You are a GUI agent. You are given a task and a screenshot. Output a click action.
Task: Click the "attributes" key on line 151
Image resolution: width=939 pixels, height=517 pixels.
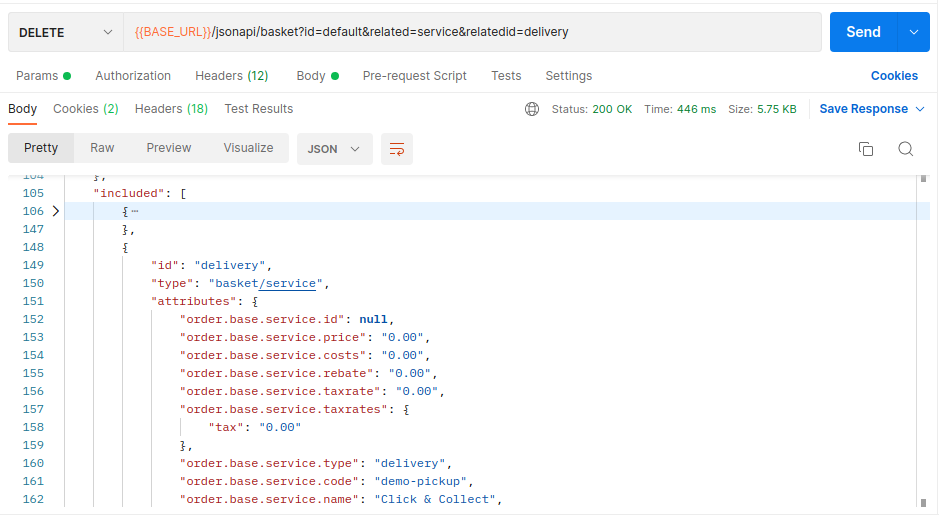pos(193,301)
